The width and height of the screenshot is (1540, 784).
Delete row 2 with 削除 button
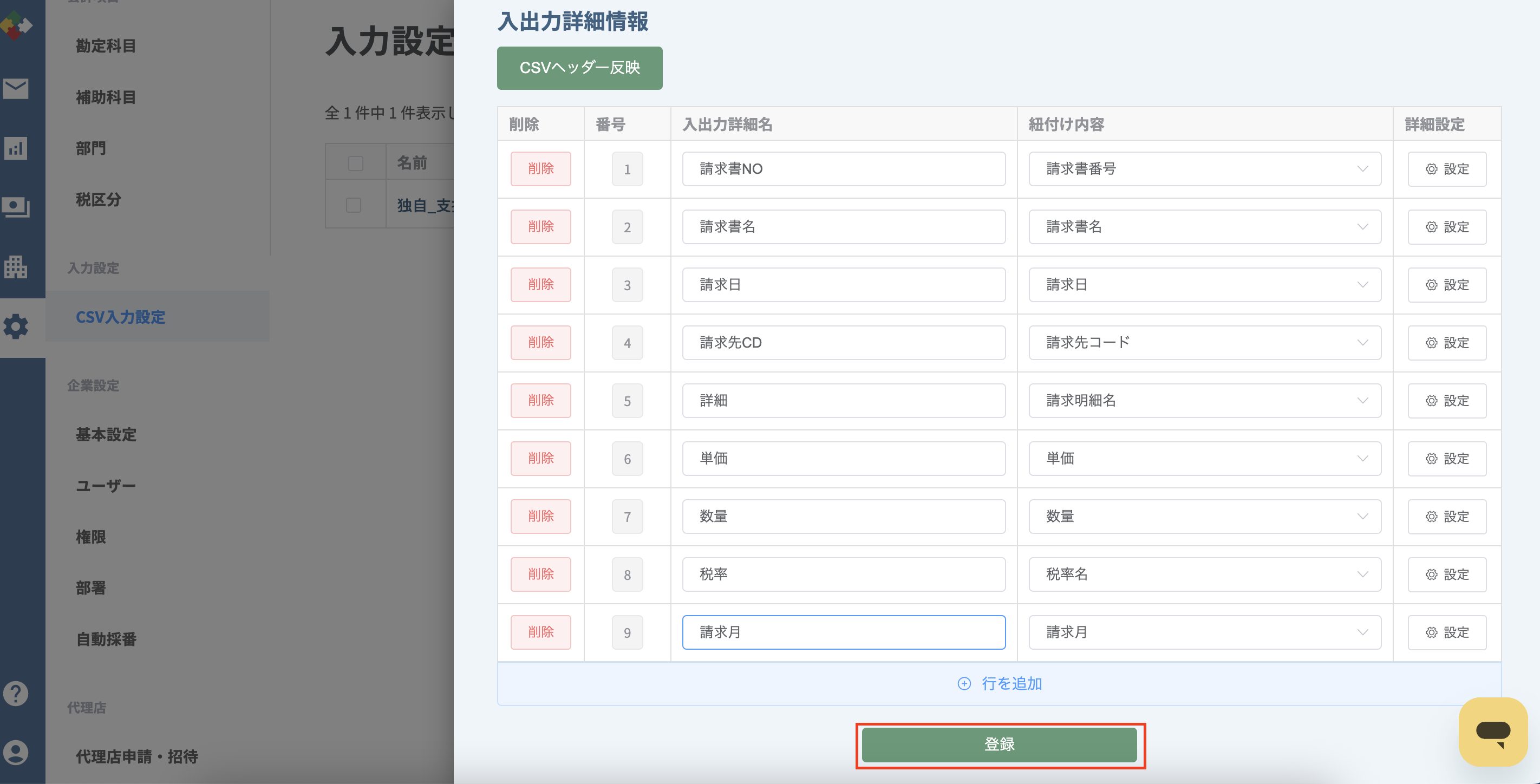540,227
